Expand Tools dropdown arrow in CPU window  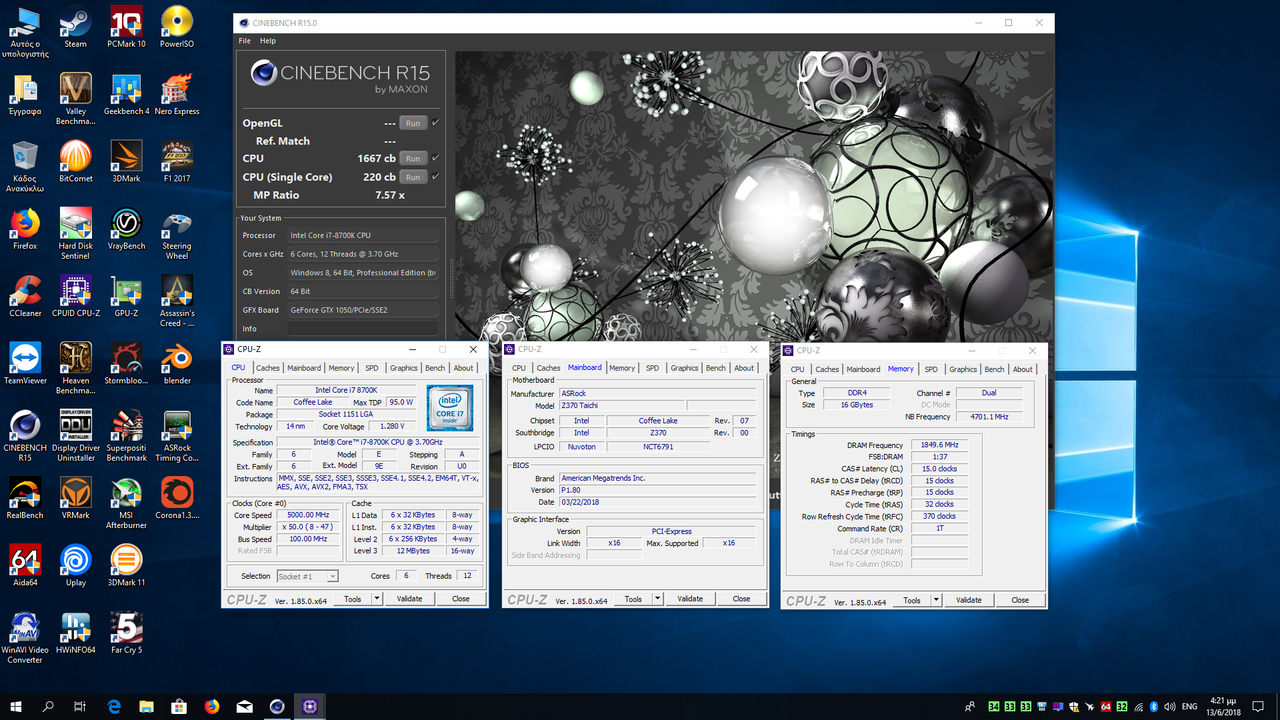tap(376, 599)
